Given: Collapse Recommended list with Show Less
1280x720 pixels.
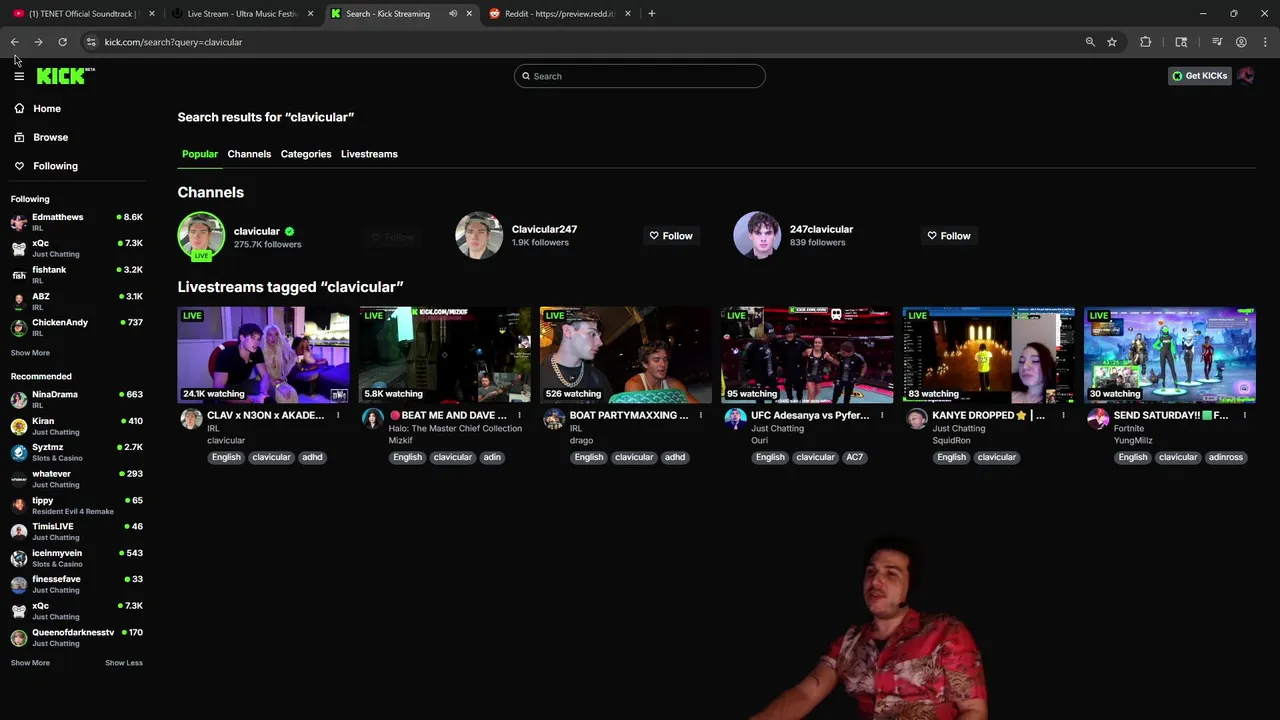Looking at the screenshot, I should [x=124, y=663].
